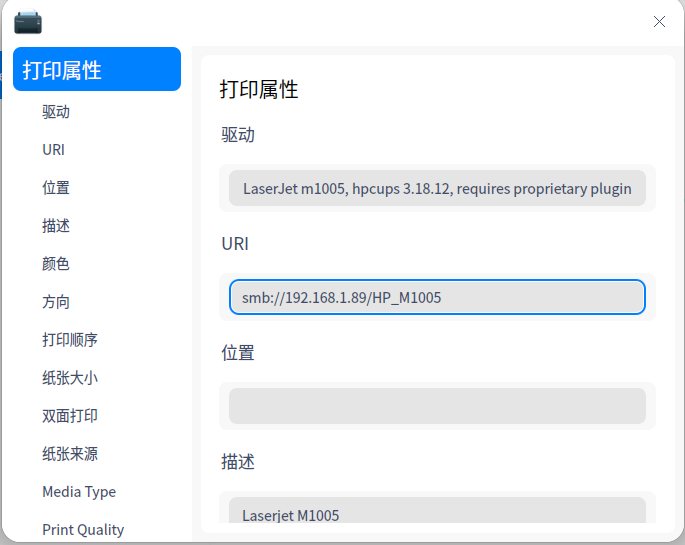Click the 驱动 label above driver field

238,135
